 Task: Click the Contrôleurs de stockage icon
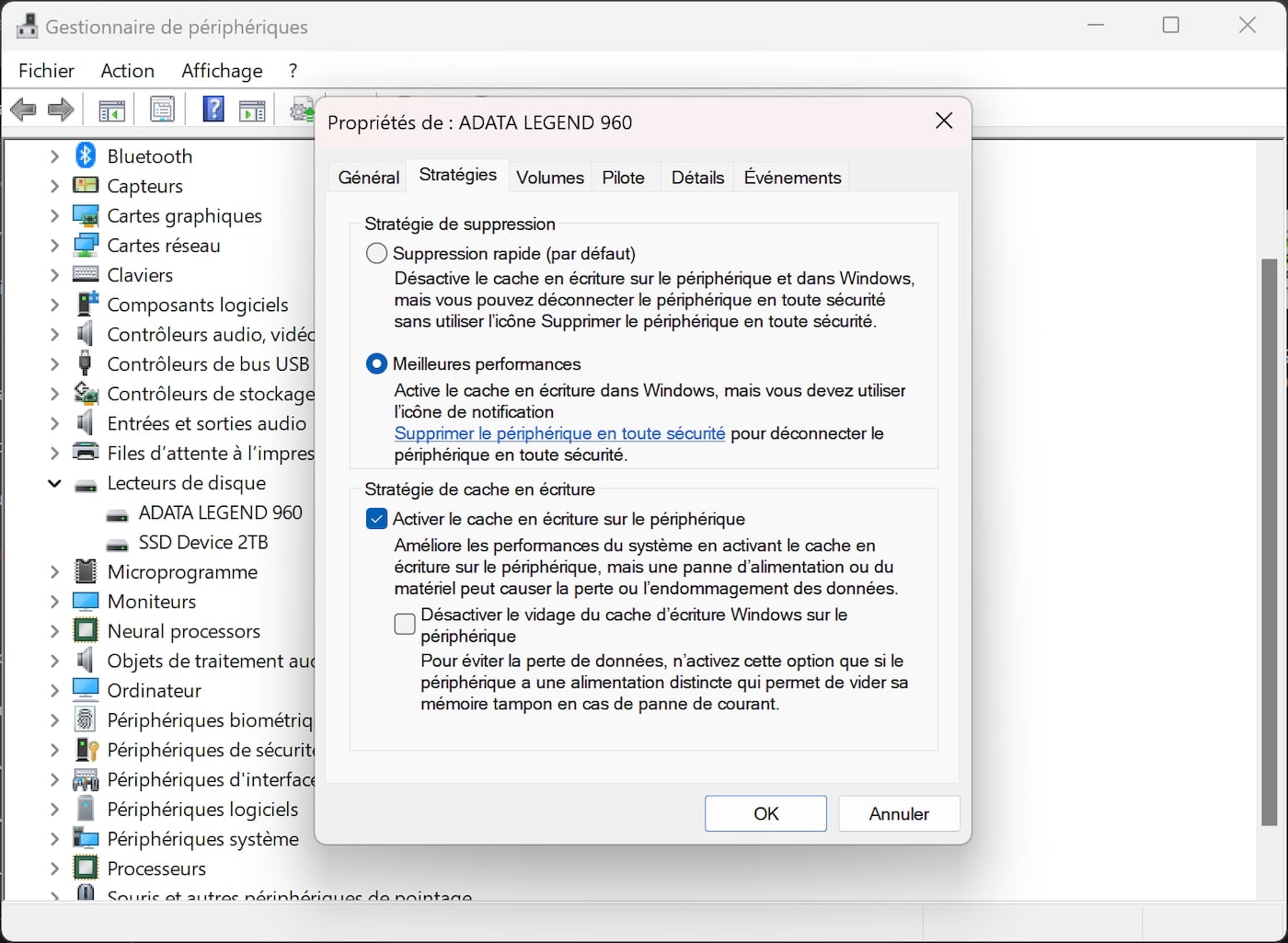(x=86, y=393)
